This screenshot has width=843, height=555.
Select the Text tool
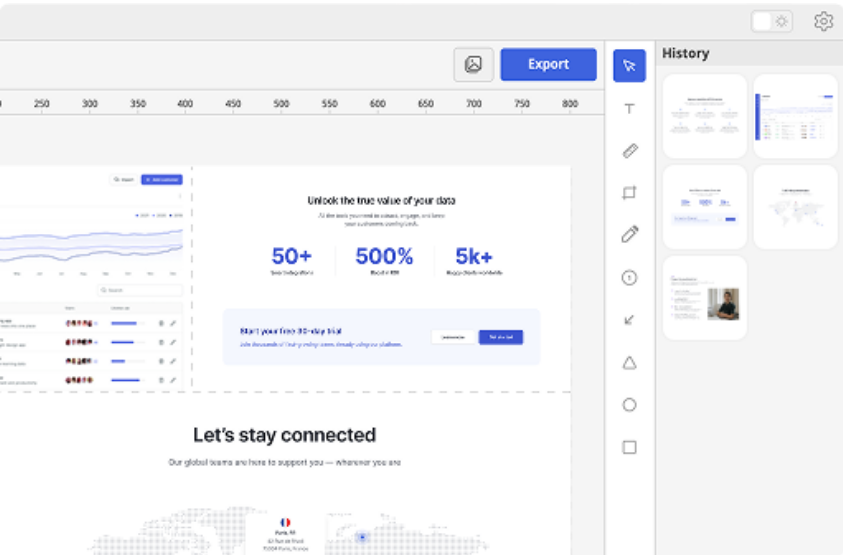coord(629,109)
